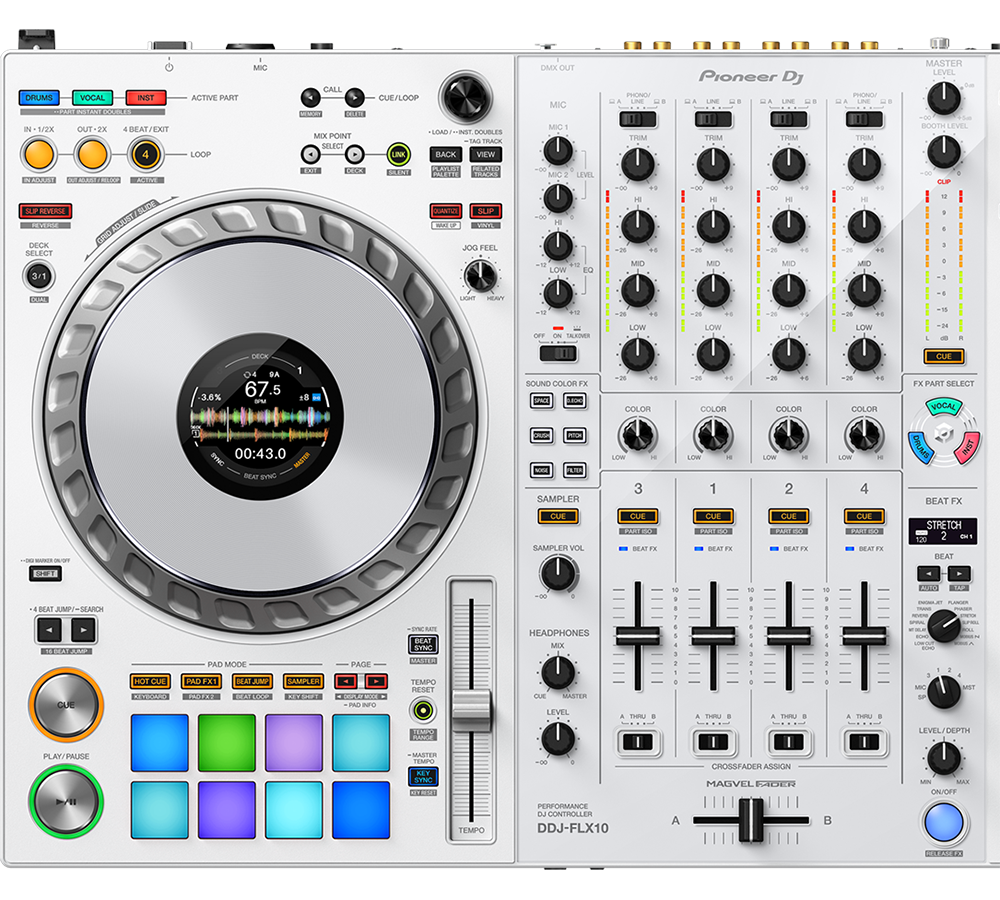
Task: Tap the large orange-ringed deck CUE button
Action: (66, 705)
